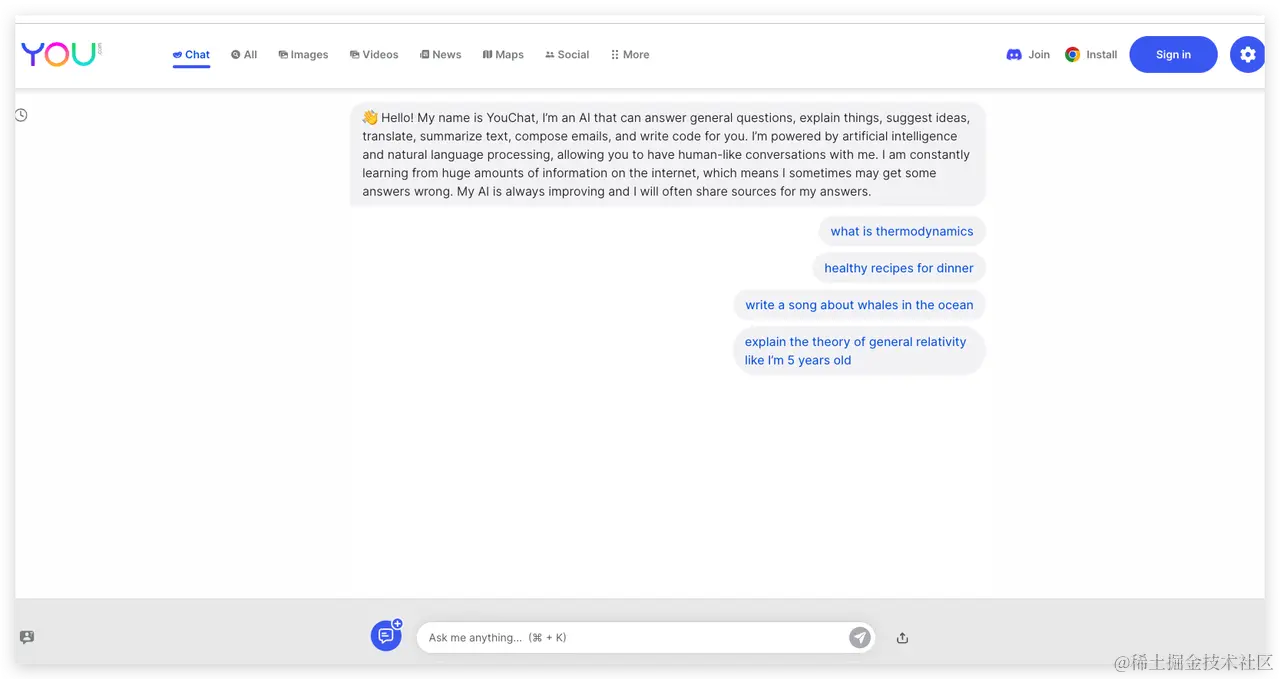Click the YouChat greeting message
Screen dimensions: 1280x679
(668, 155)
